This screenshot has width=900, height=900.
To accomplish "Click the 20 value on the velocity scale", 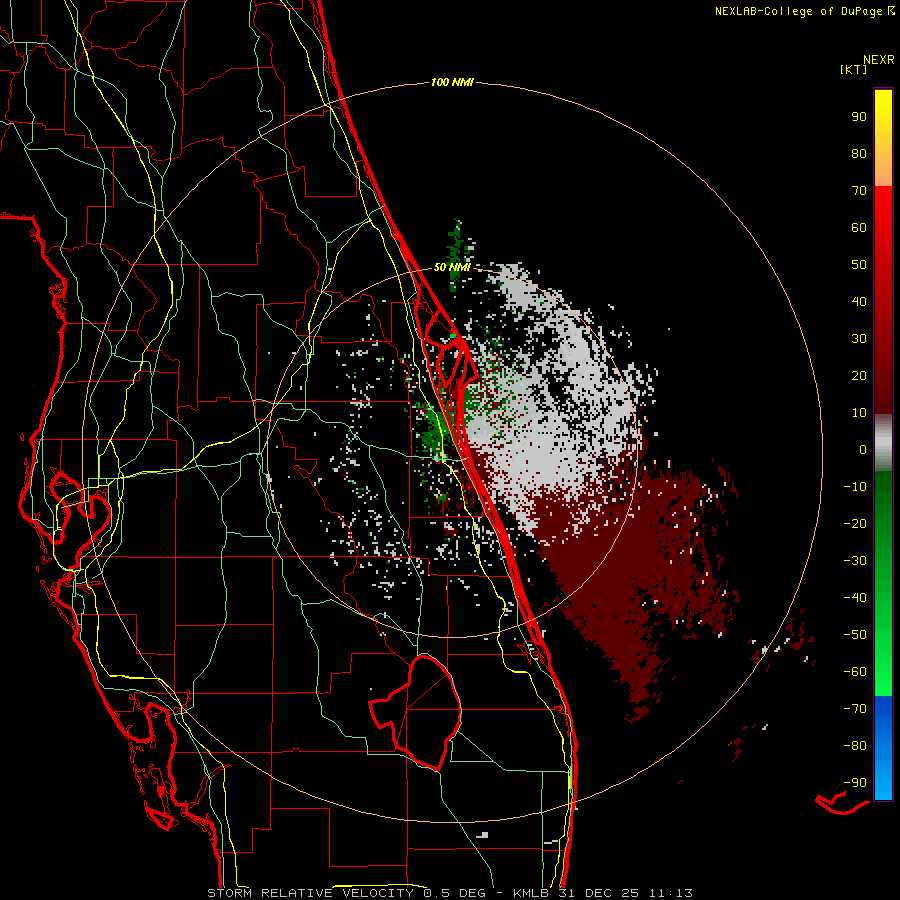I will point(859,375).
